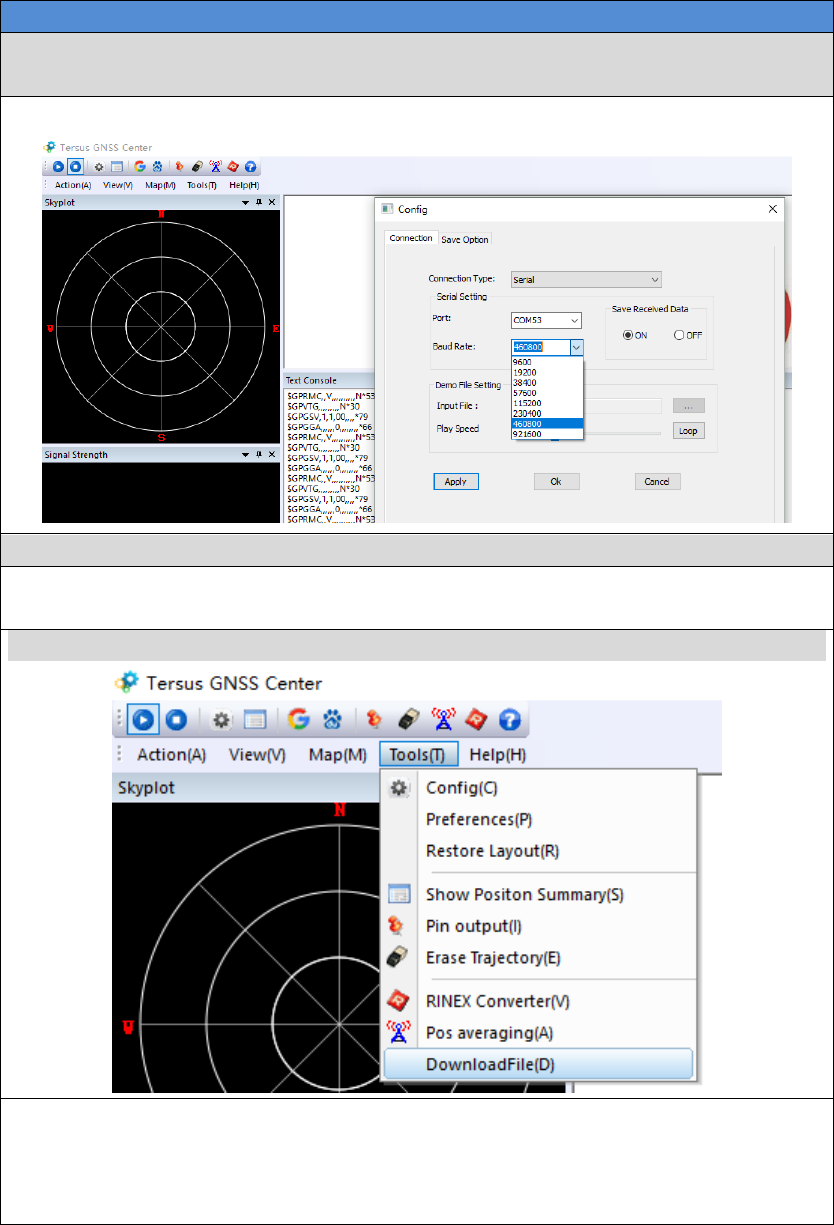Screen dimensions: 834x1225
Task: Click the gear Config icon in the upper screenshot toolbar
Action: (99, 167)
